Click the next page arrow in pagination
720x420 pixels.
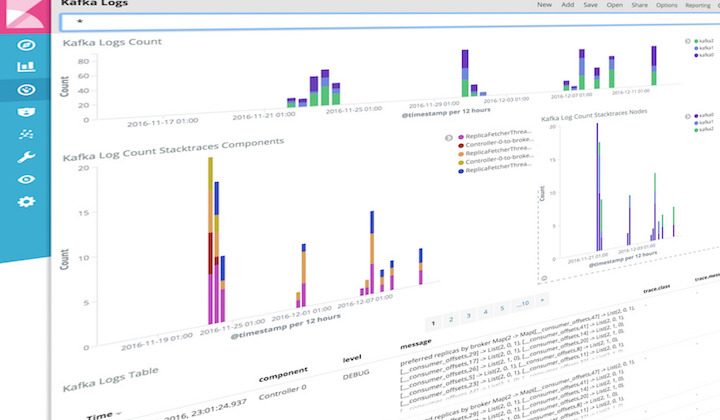click(x=542, y=300)
